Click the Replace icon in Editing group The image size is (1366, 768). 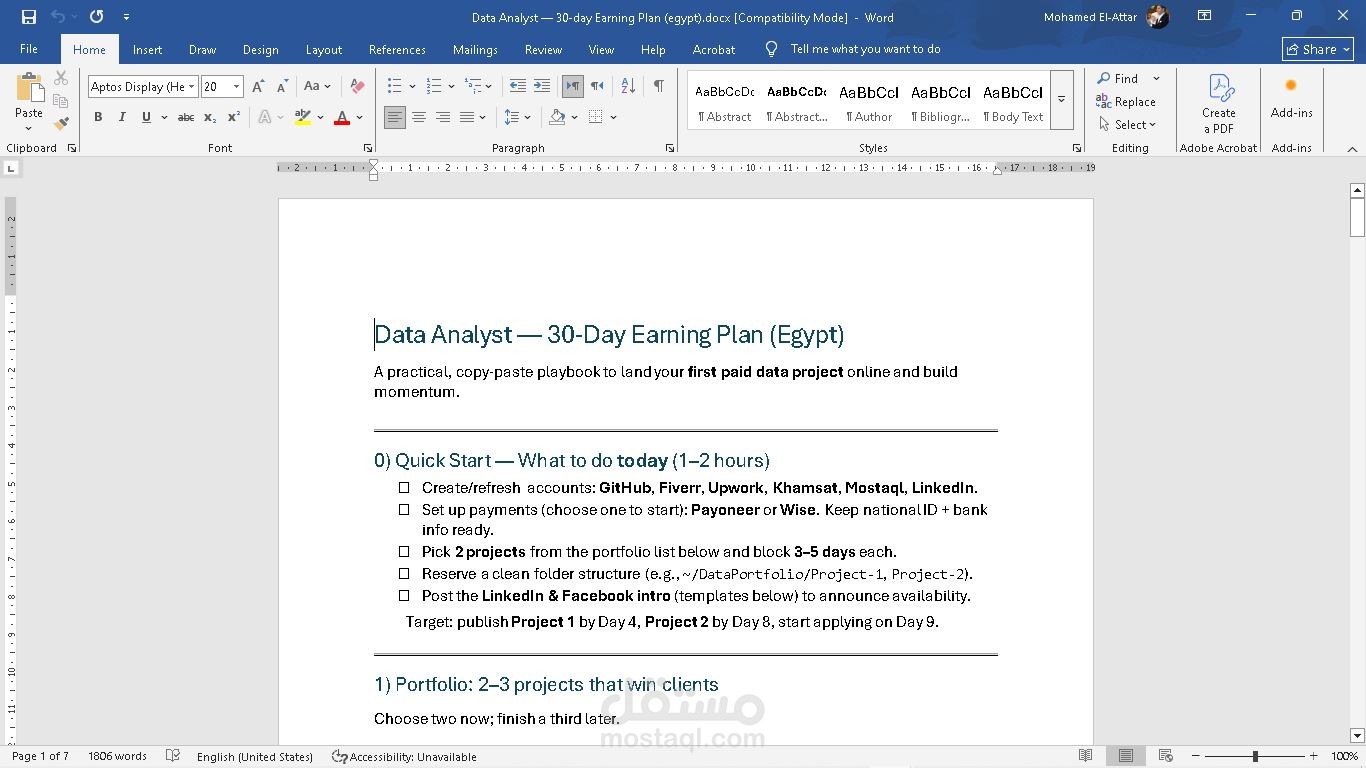pos(1126,102)
